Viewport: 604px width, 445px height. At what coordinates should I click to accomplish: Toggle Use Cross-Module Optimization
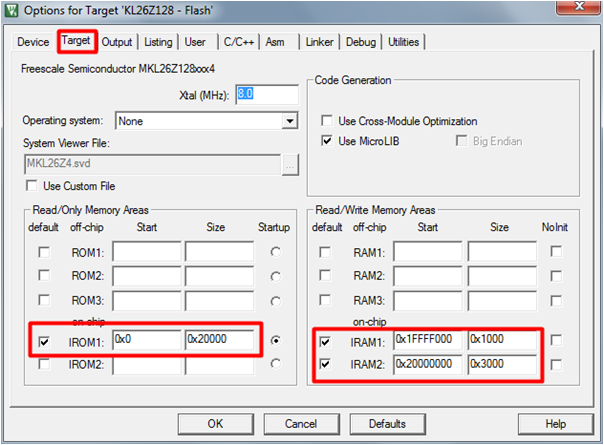pyautogui.click(x=327, y=121)
